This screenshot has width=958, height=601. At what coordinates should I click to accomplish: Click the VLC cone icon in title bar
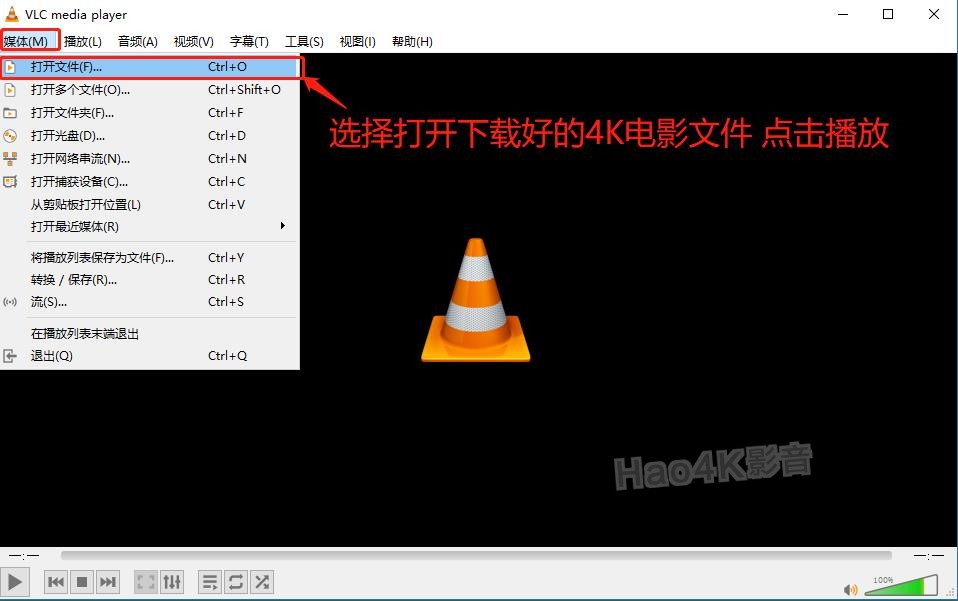12,14
